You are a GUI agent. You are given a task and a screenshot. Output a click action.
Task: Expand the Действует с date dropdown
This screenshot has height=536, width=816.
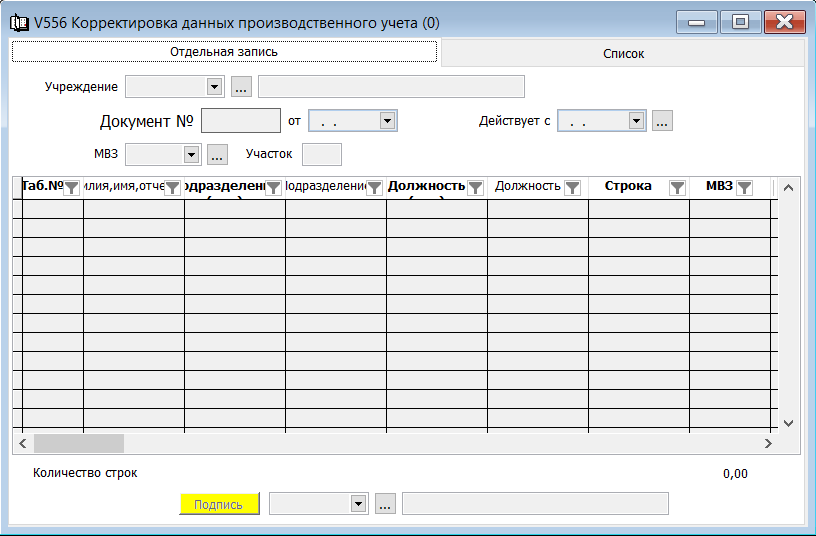(635, 121)
